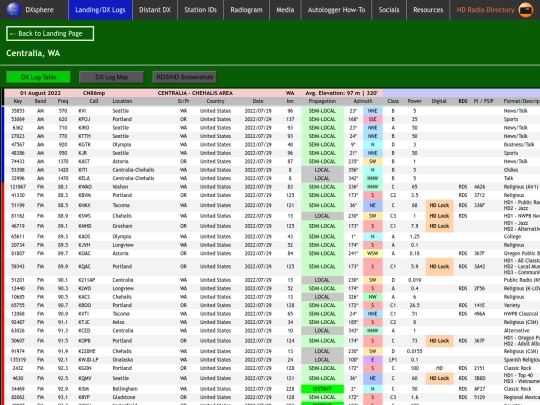Open the Media tab

[285, 10]
